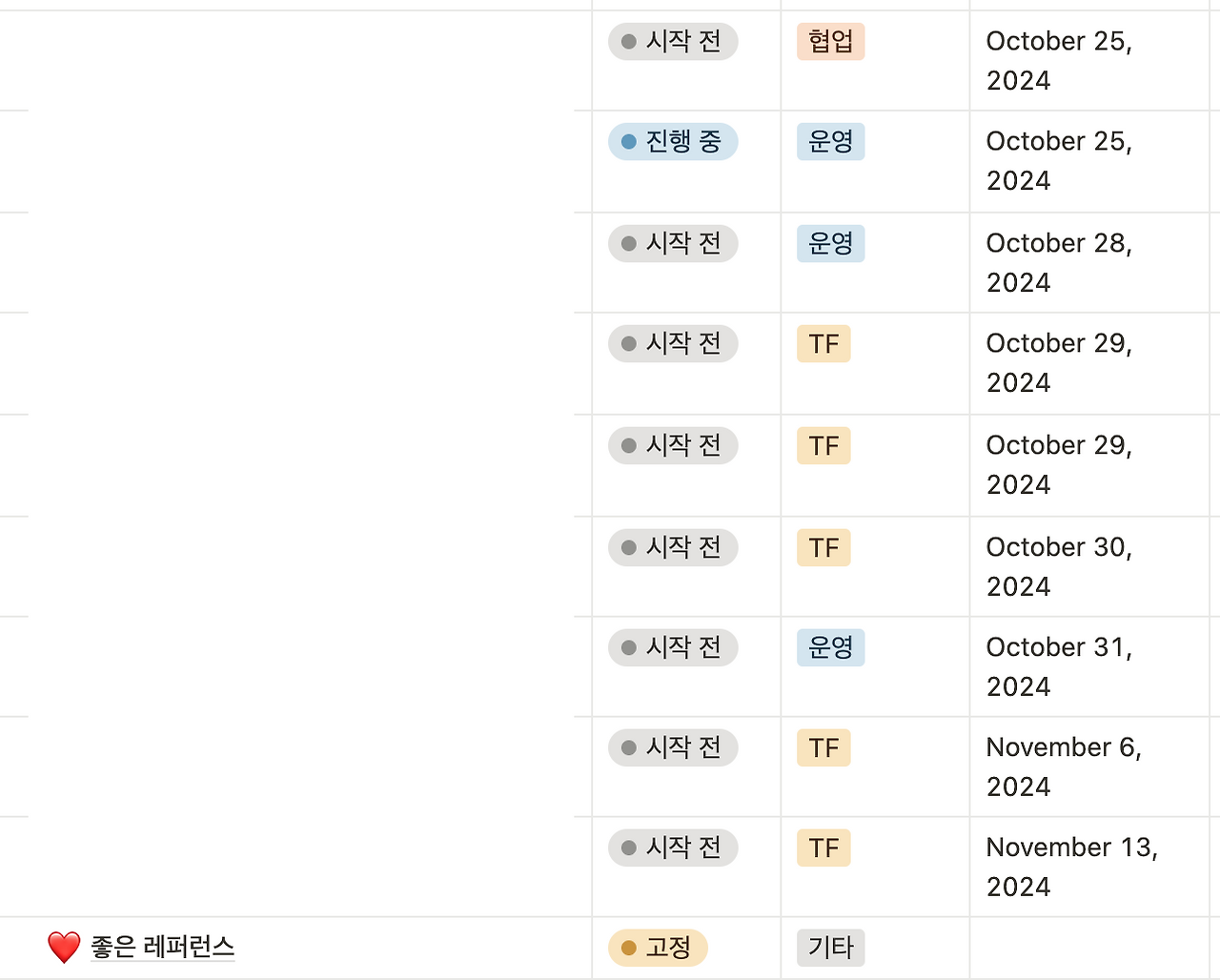The height and width of the screenshot is (980, 1220).
Task: Click the TF tag on the November 6 row
Action: coord(823,747)
